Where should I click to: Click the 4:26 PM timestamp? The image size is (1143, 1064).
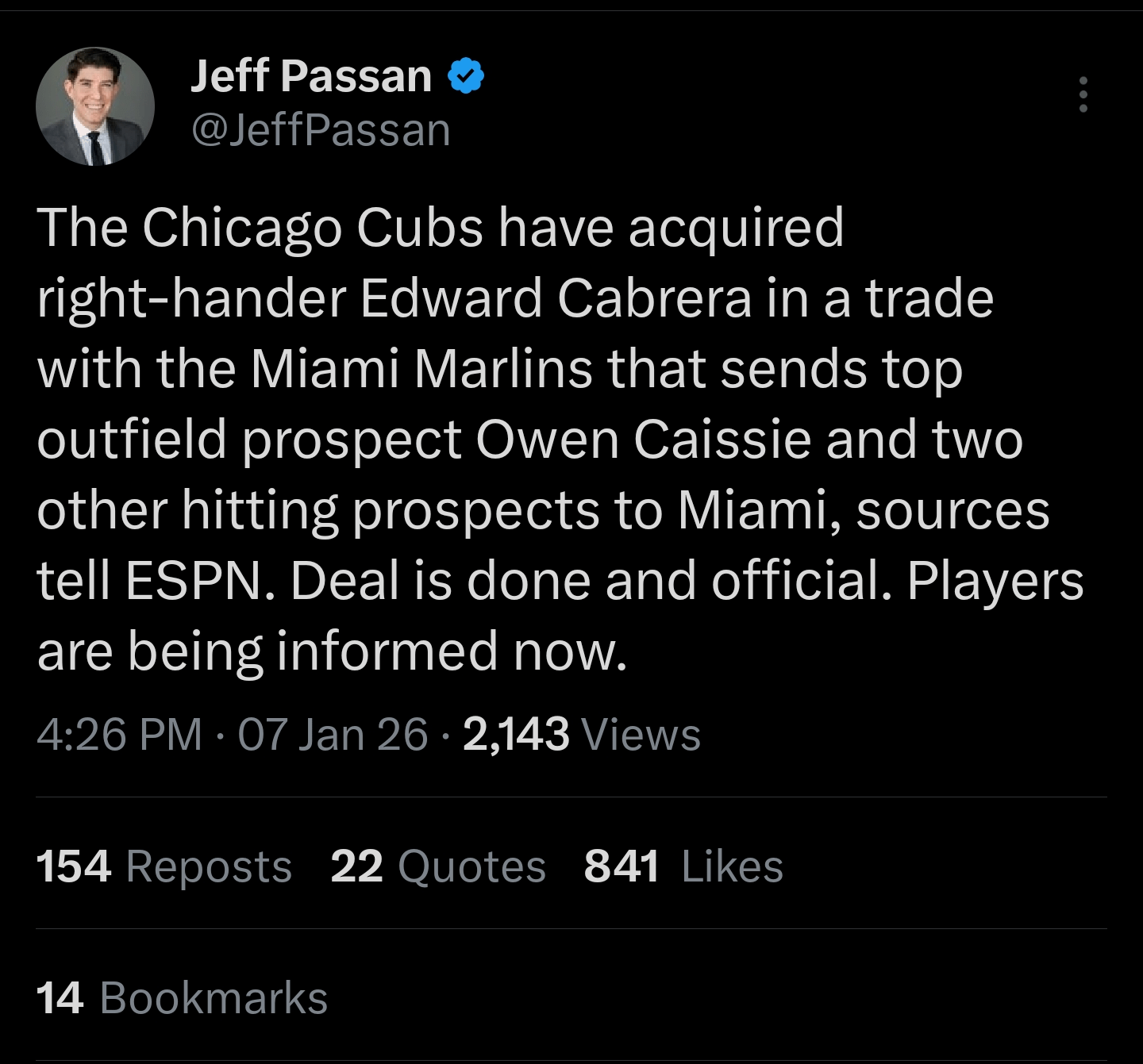[x=120, y=734]
